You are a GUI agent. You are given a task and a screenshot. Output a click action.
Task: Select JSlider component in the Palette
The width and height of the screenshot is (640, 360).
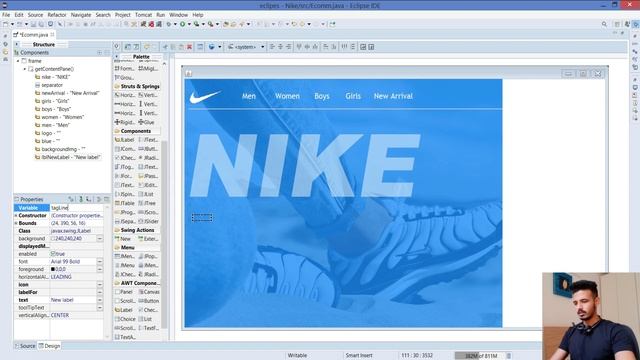148,221
